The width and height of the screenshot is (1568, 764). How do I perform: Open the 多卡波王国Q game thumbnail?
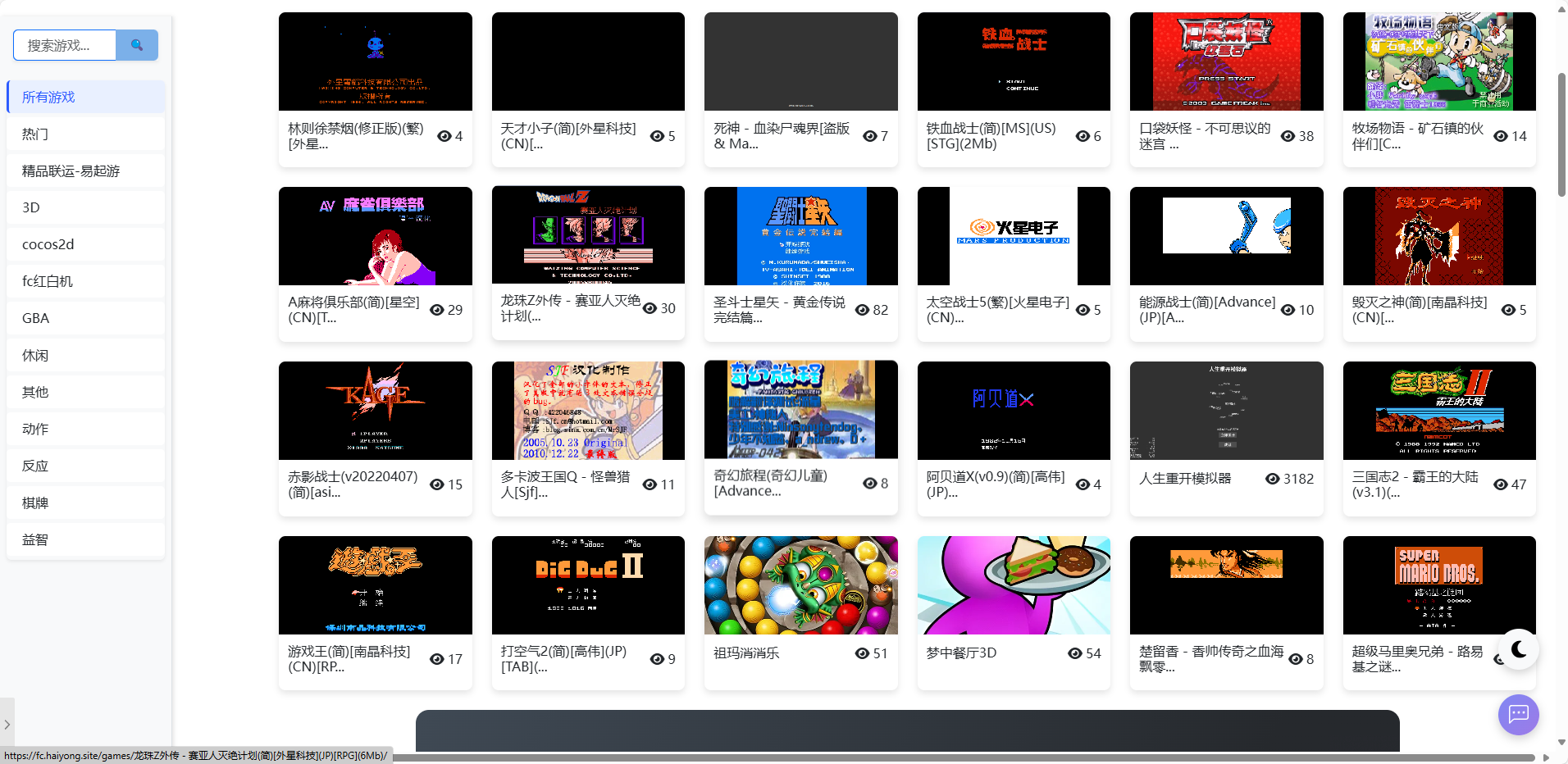pyautogui.click(x=588, y=411)
